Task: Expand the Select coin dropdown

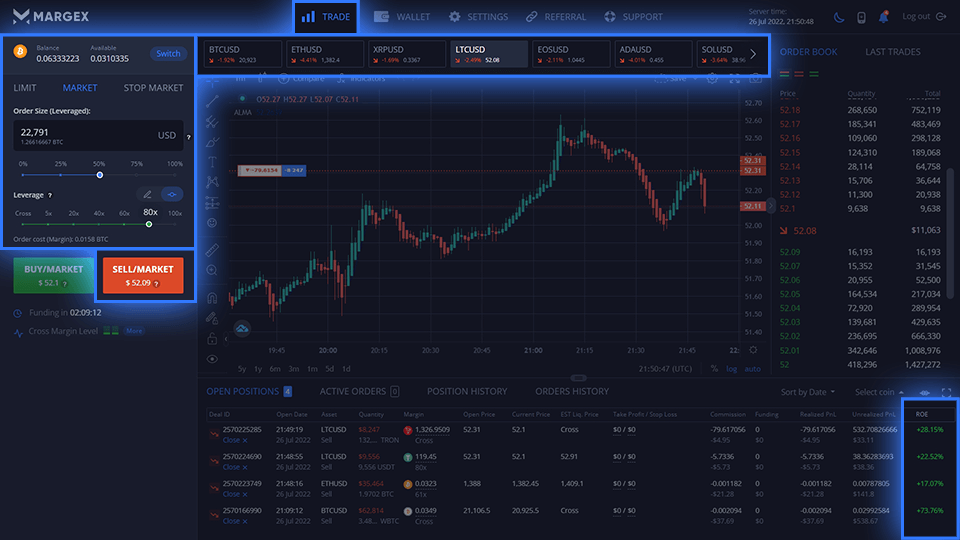Action: pyautogui.click(x=880, y=392)
